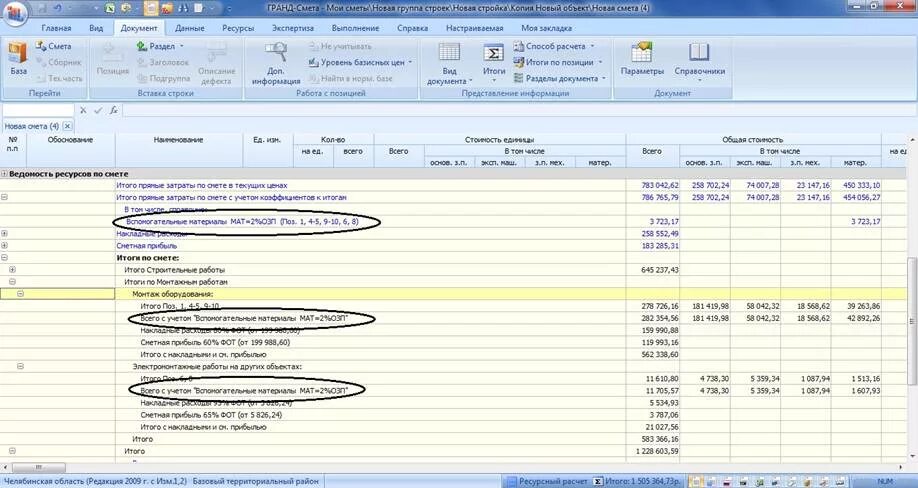Click Разделы документа icon
The width and height of the screenshot is (918, 488).
518,78
